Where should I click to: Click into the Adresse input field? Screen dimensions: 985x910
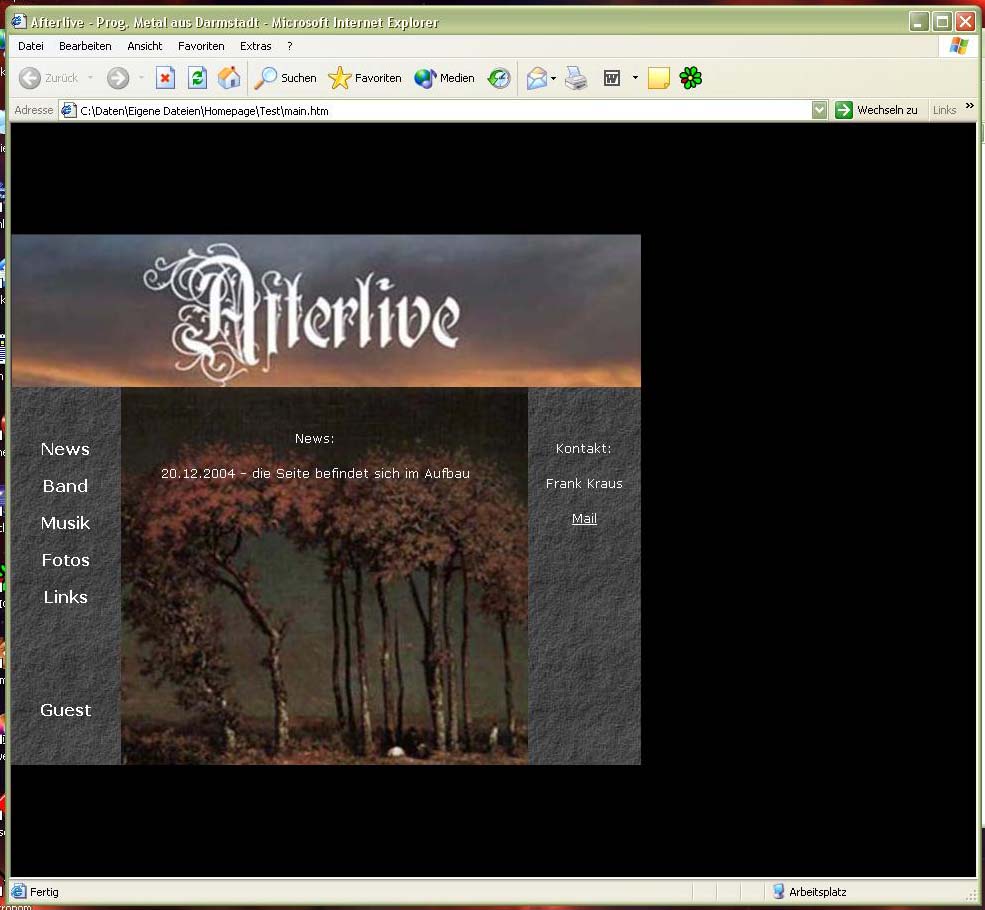440,110
